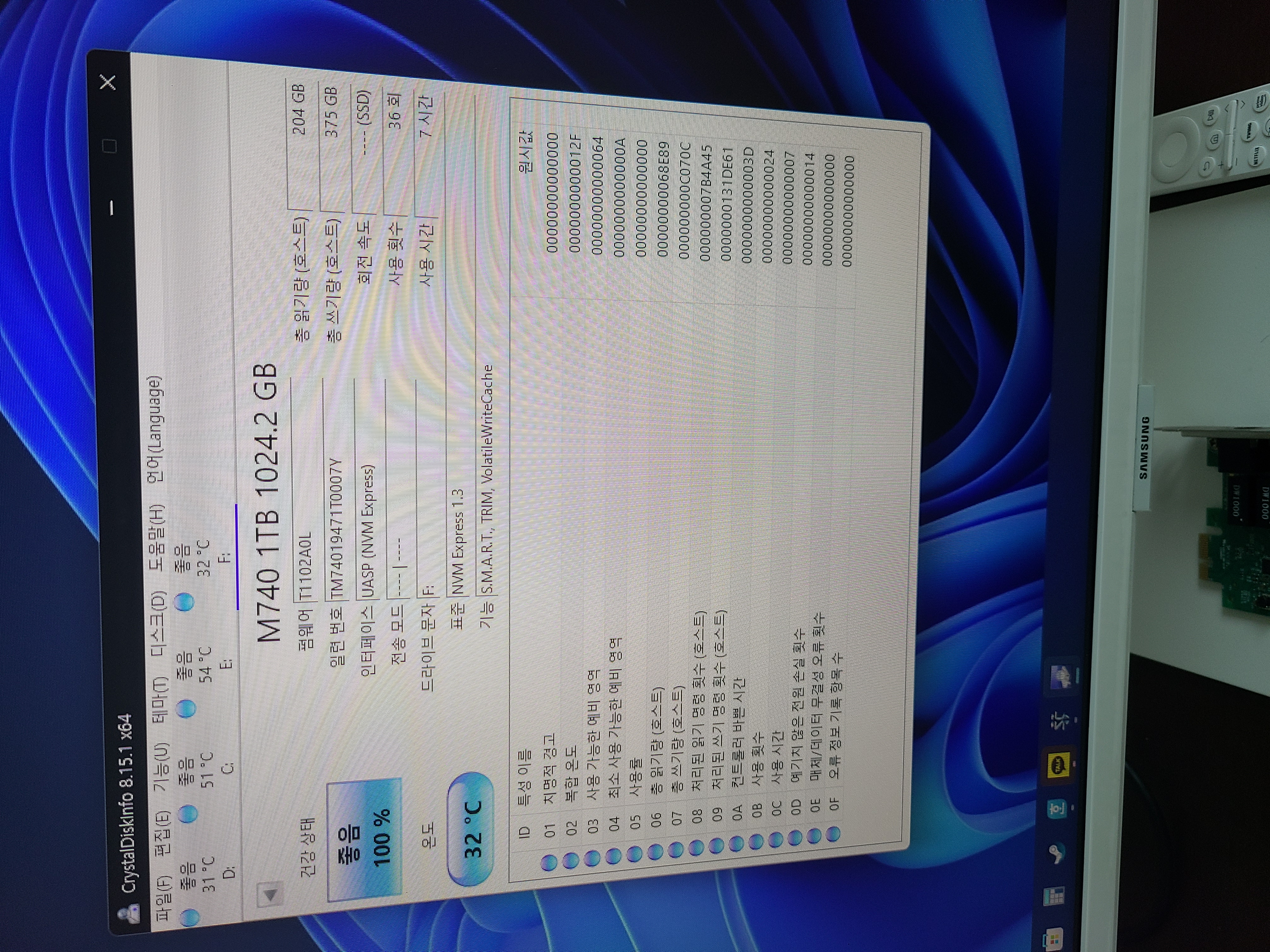Click status orb for 0D 전원 손실 횟수

(x=795, y=837)
